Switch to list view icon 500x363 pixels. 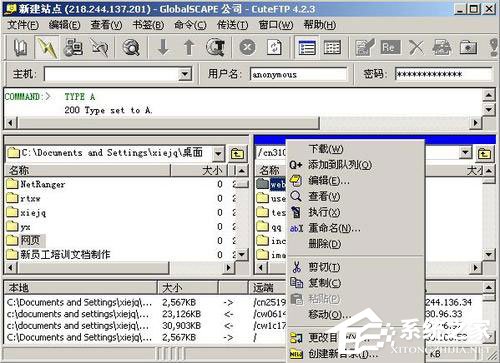tap(307, 47)
